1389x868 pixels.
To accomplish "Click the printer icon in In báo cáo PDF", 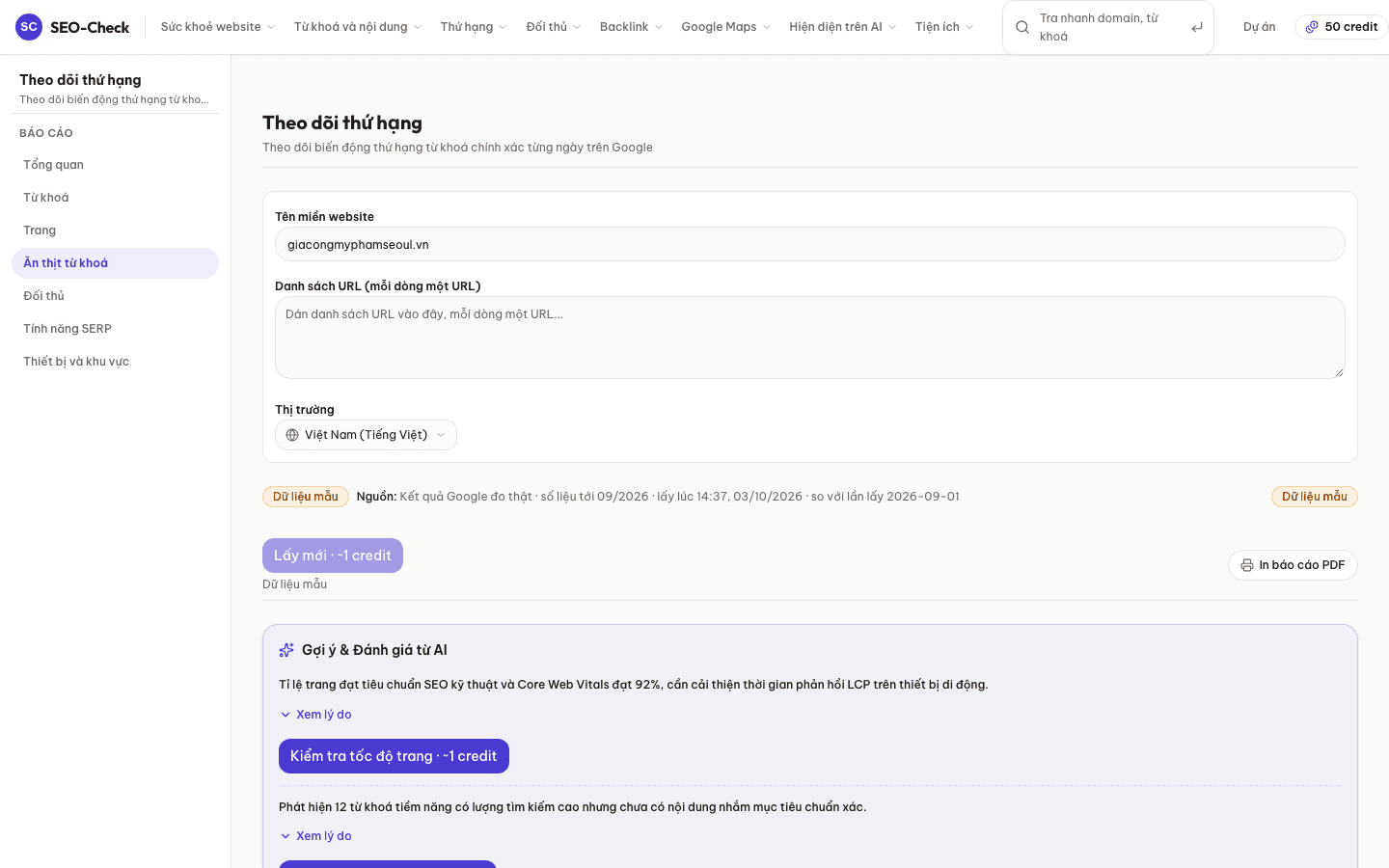I will (x=1247, y=565).
